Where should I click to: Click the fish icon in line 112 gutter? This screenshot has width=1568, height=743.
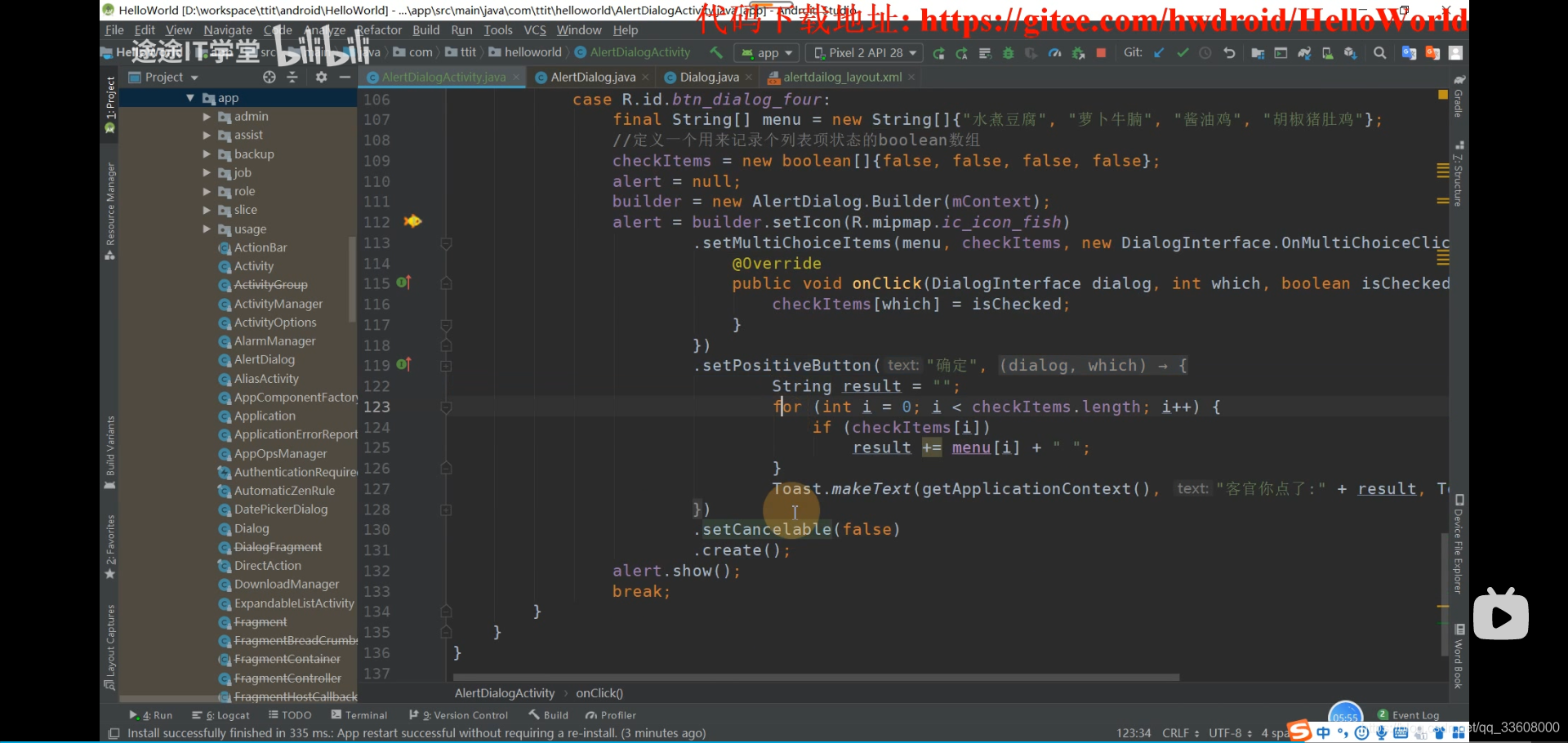tap(412, 221)
